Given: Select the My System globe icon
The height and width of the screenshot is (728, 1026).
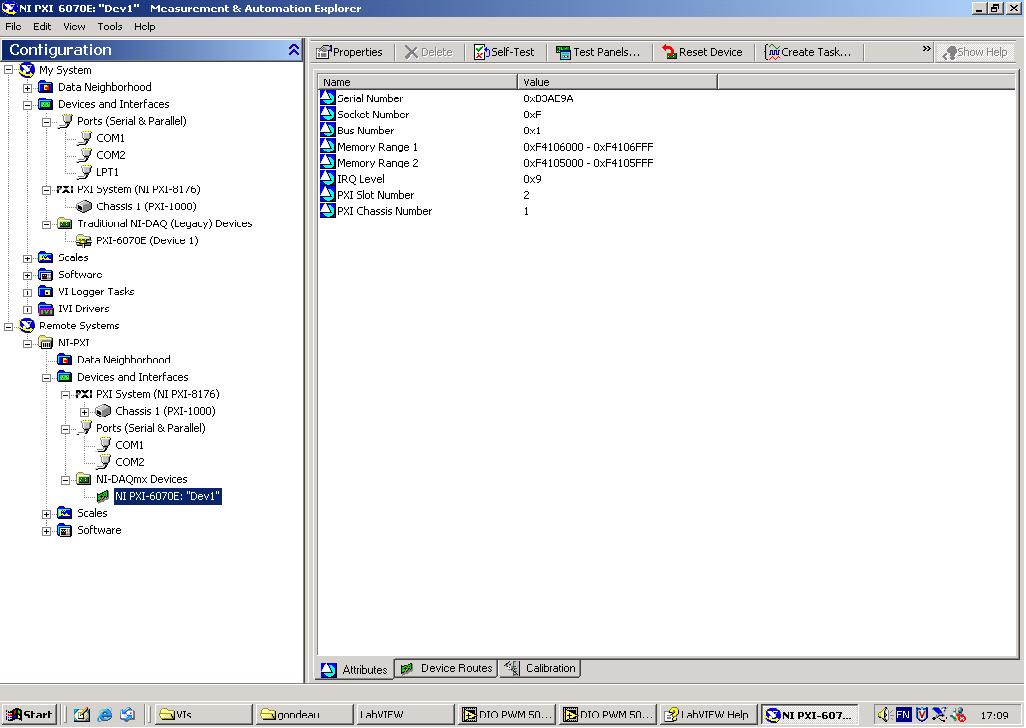Looking at the screenshot, I should coord(27,70).
